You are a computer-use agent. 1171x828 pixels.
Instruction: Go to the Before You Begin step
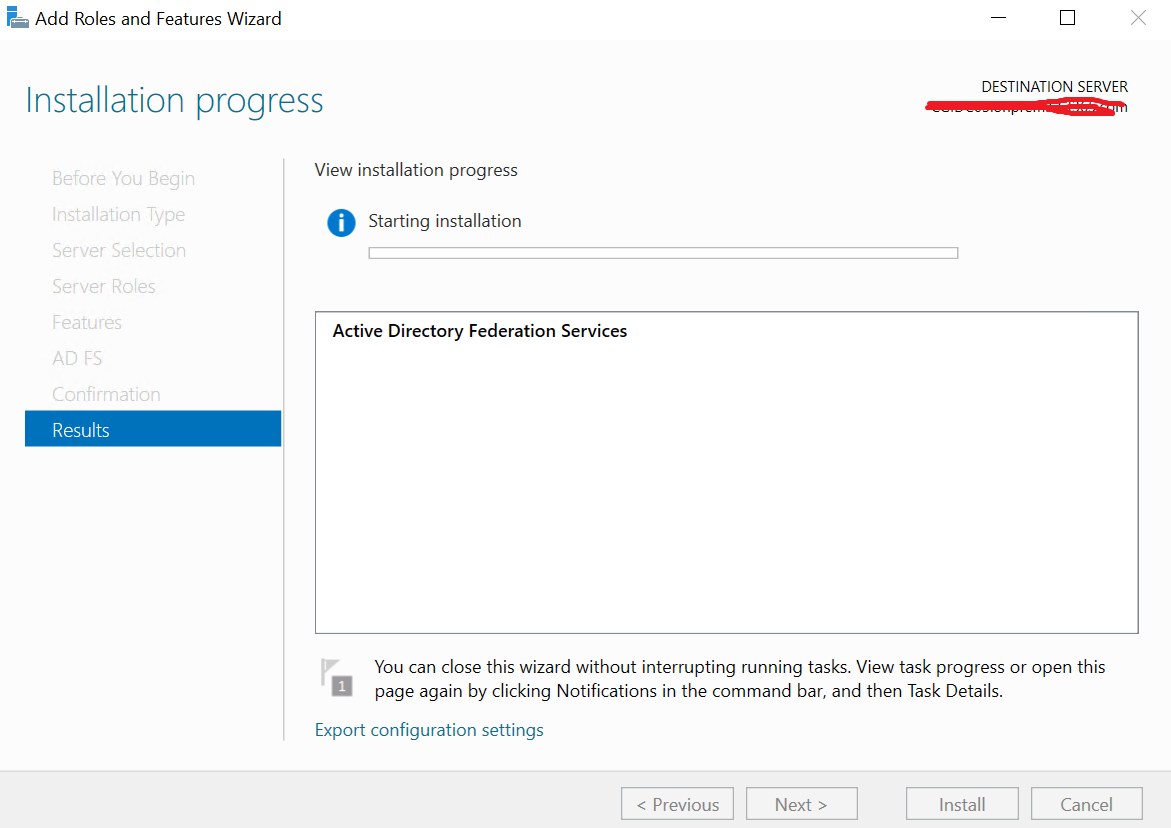[123, 178]
